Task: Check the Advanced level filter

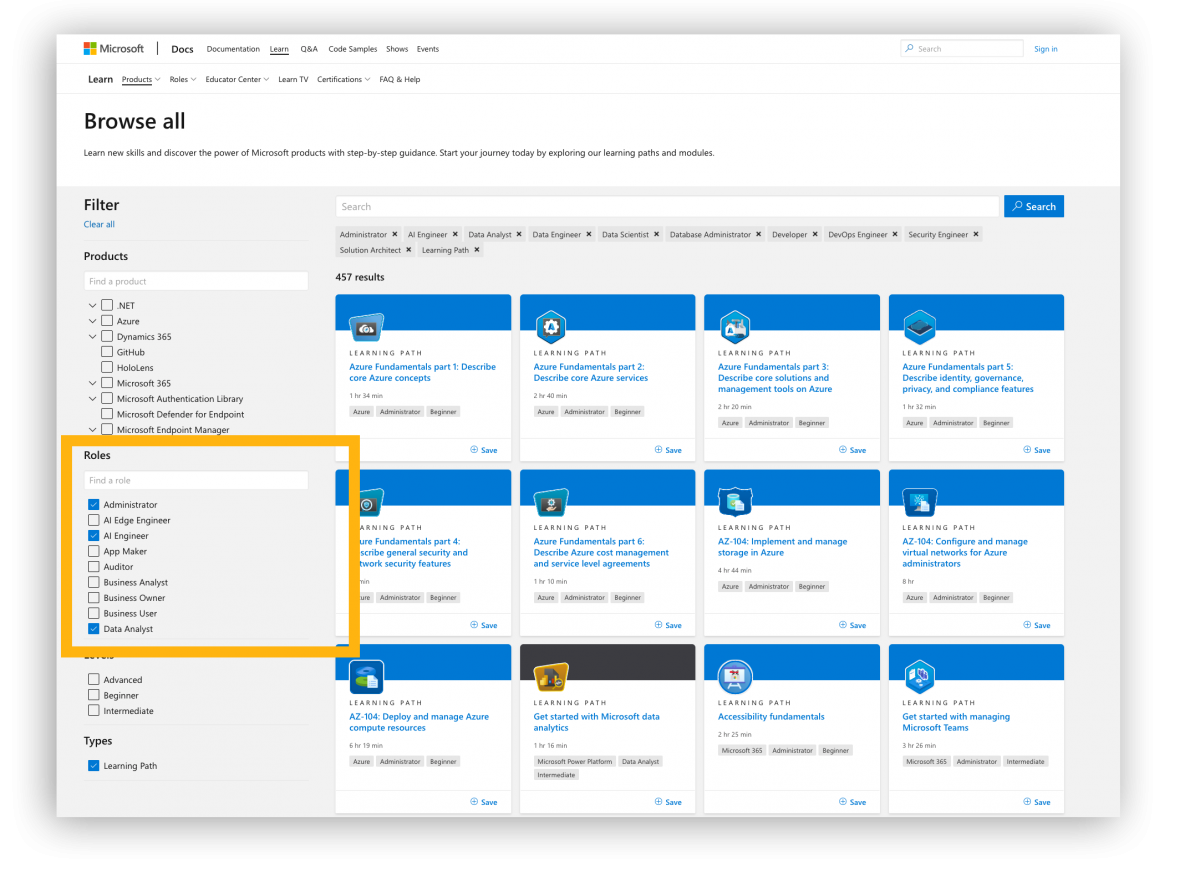Action: (94, 680)
